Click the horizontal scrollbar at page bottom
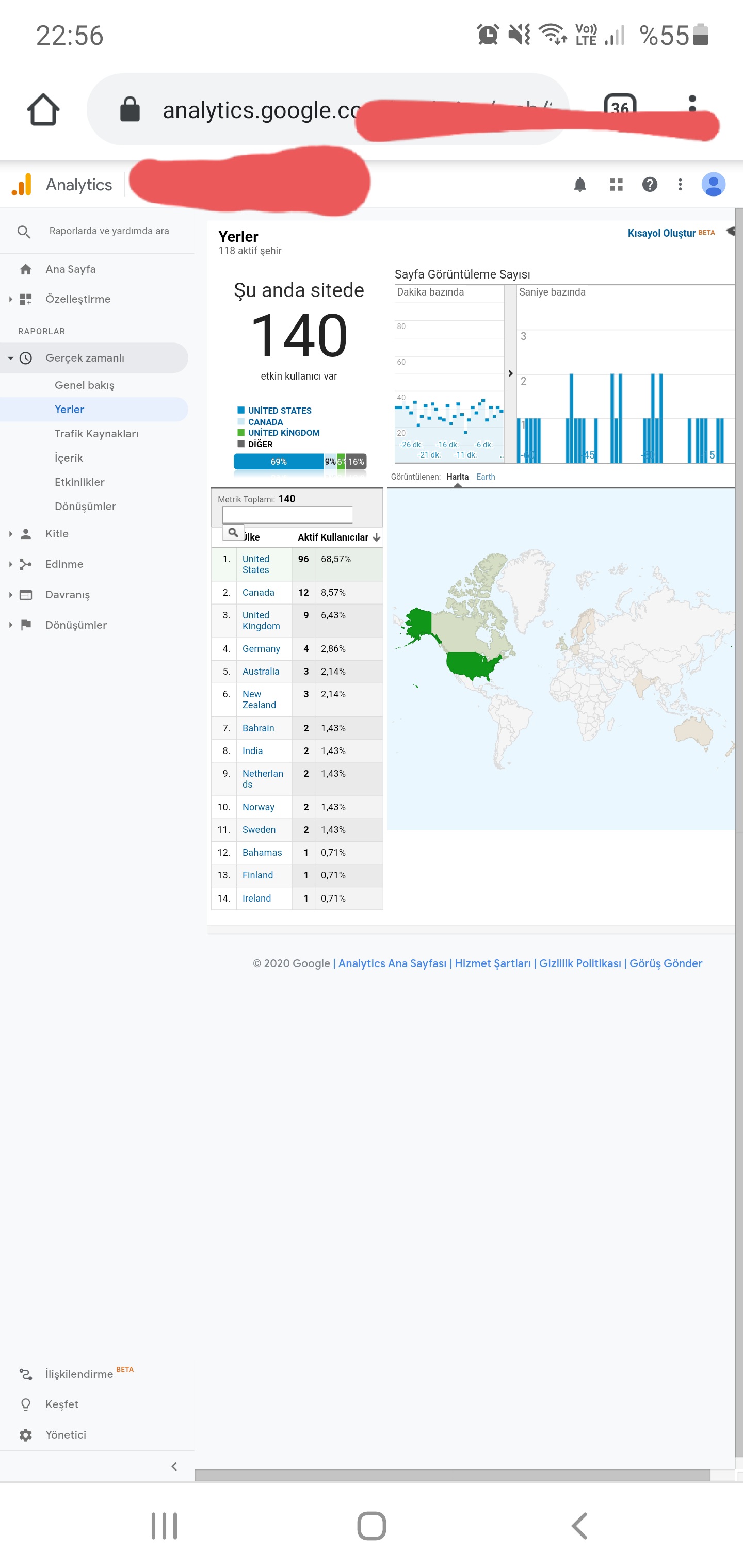The image size is (743, 1568). (x=453, y=1475)
